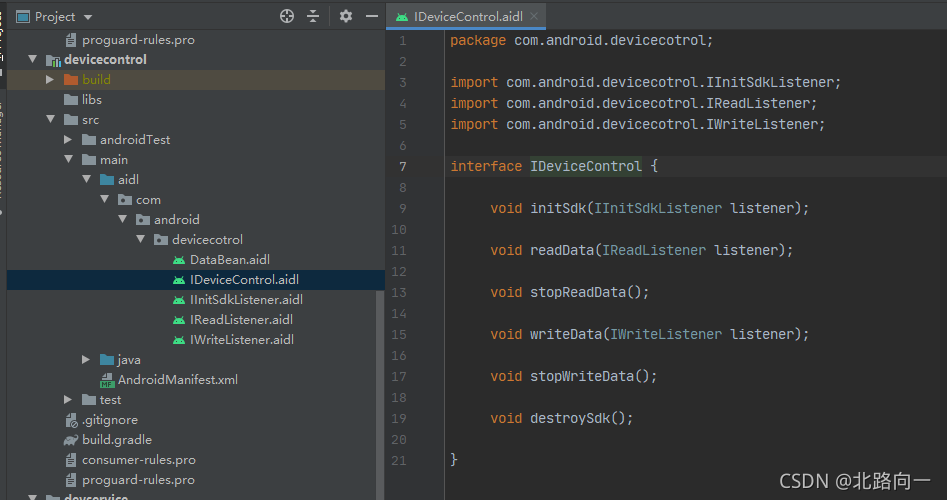Click the package com.android.devicecotrol line
The height and width of the screenshot is (500, 947).
pos(582,40)
